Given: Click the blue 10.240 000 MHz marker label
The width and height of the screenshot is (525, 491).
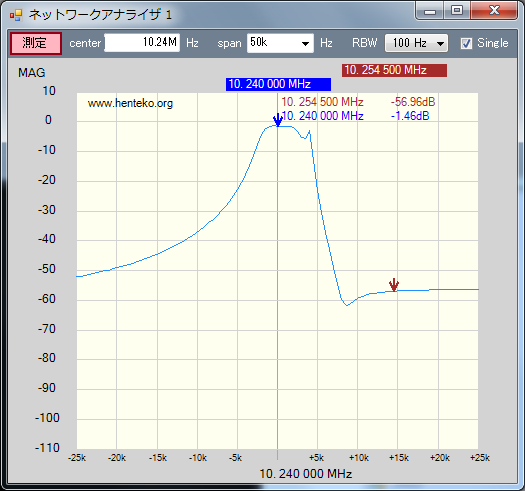Looking at the screenshot, I should click(278, 84).
